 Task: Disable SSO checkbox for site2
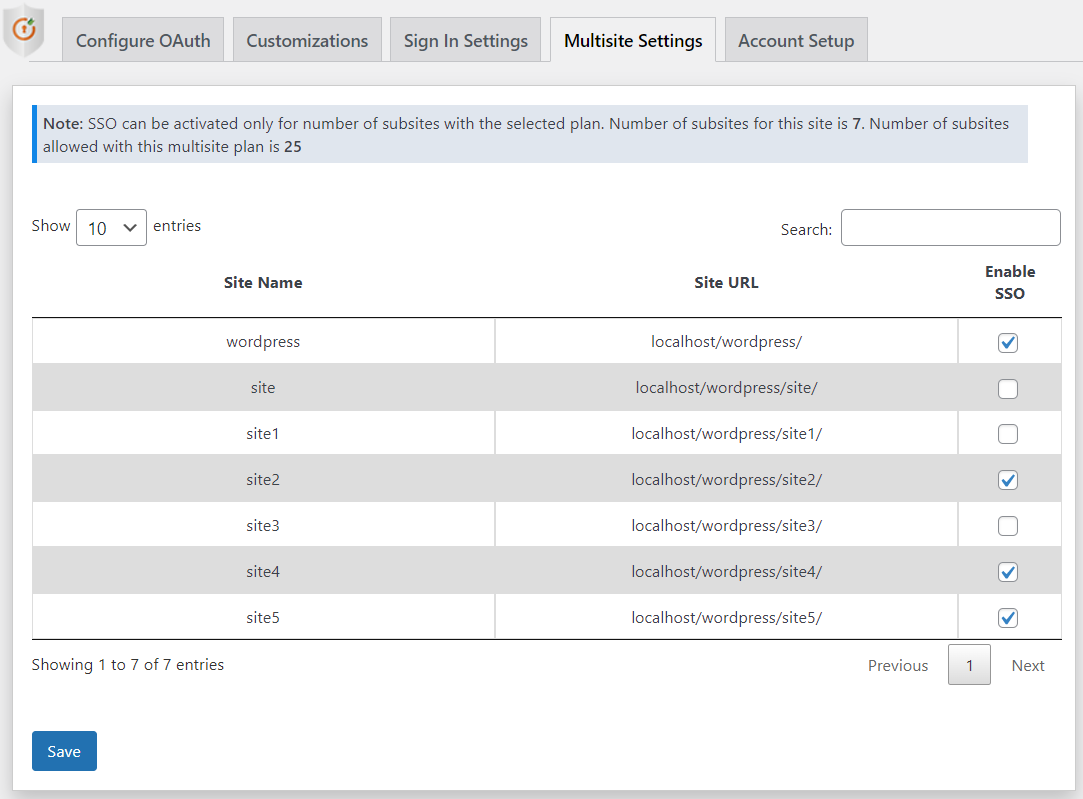(1008, 480)
